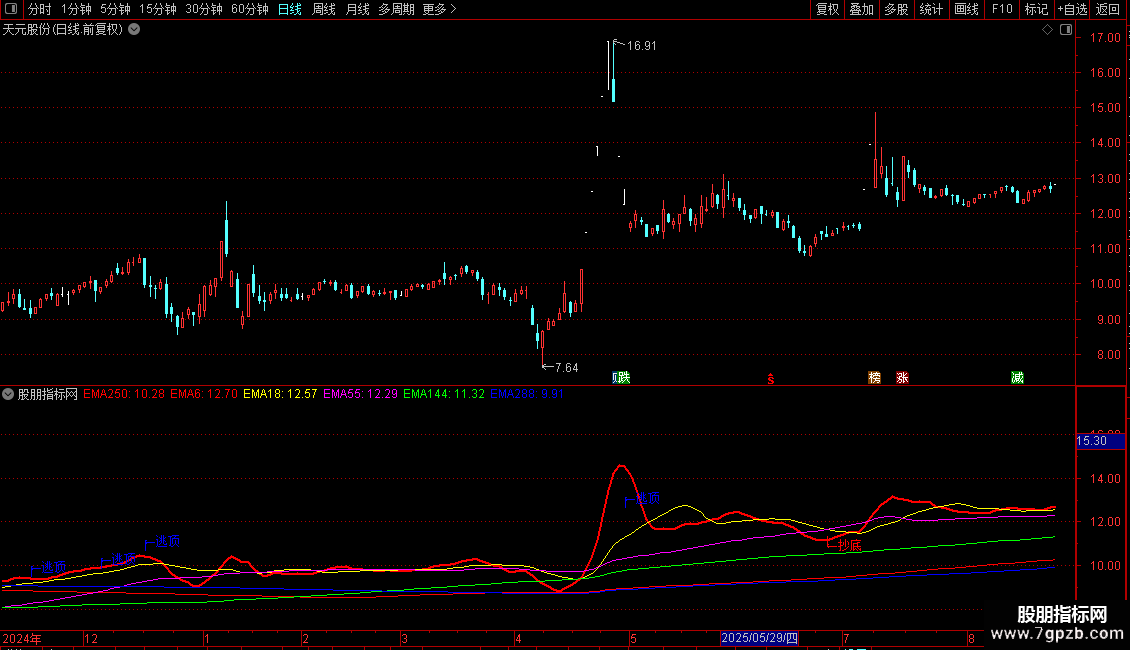
Task: Expand the 更多 periods menu
Action: tap(439, 9)
